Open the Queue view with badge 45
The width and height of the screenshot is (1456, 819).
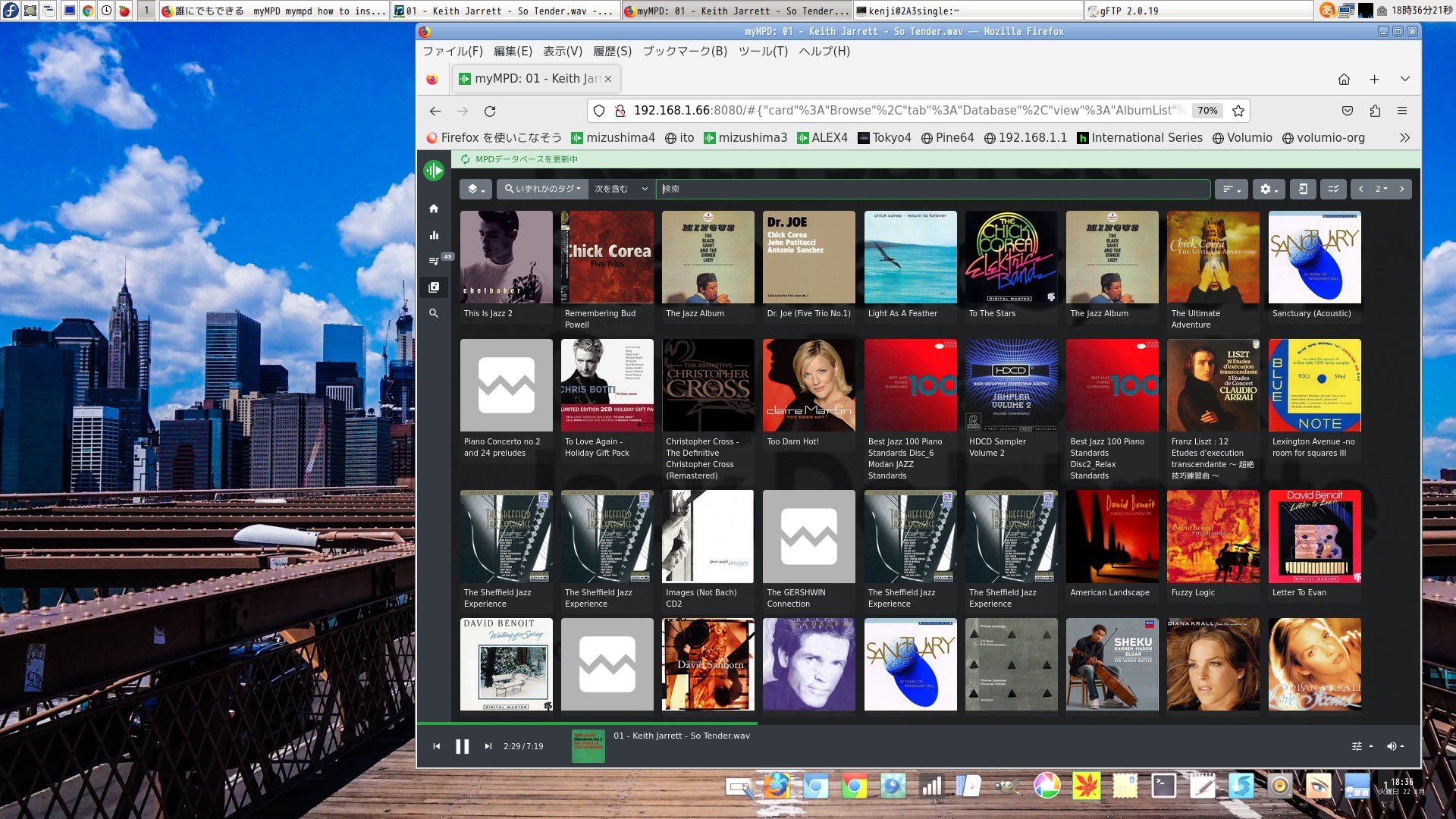pos(434,261)
